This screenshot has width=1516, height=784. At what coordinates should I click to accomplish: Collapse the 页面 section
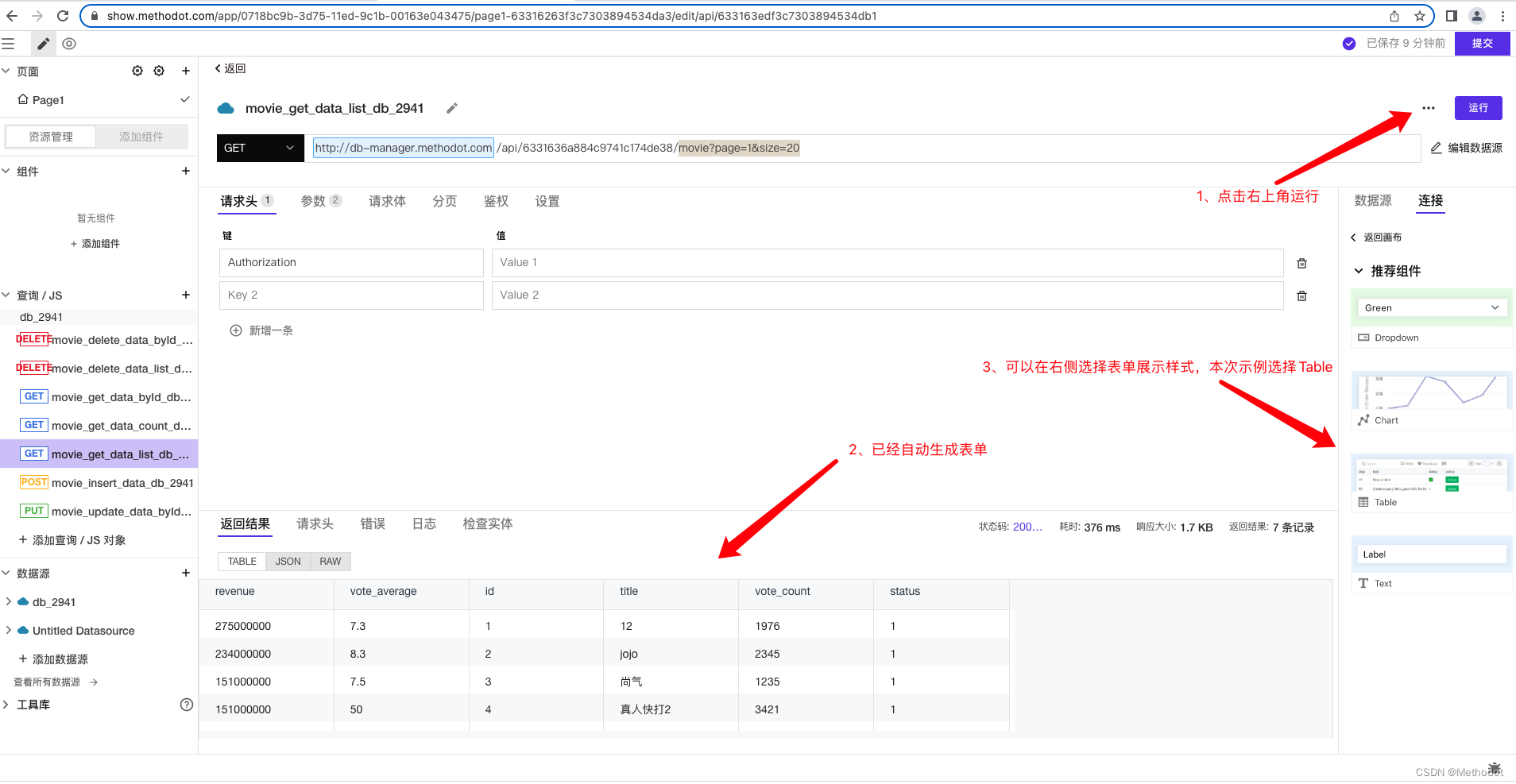6,71
